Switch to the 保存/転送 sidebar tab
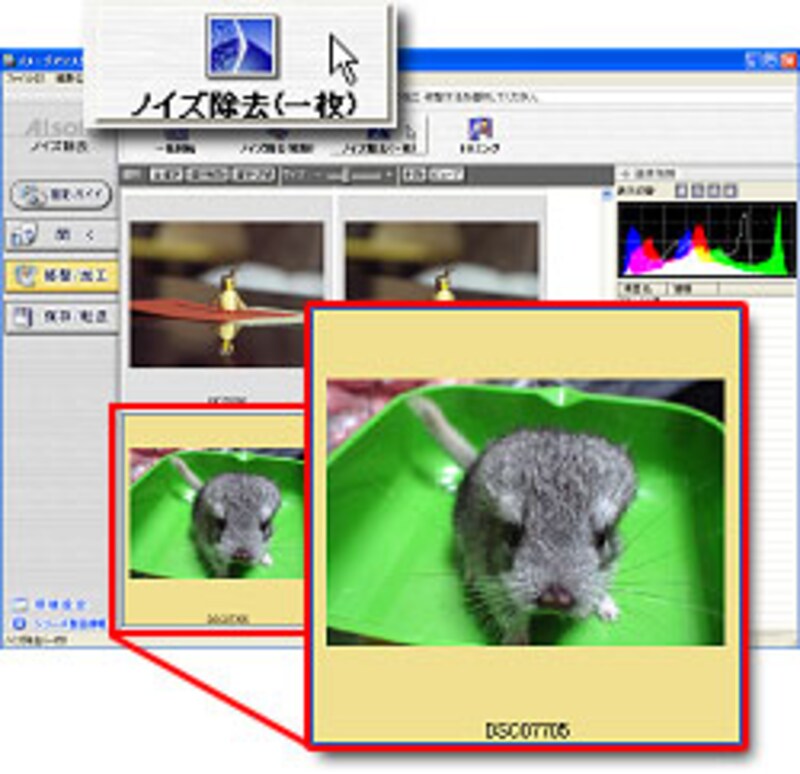This screenshot has width=800, height=774. point(62,318)
